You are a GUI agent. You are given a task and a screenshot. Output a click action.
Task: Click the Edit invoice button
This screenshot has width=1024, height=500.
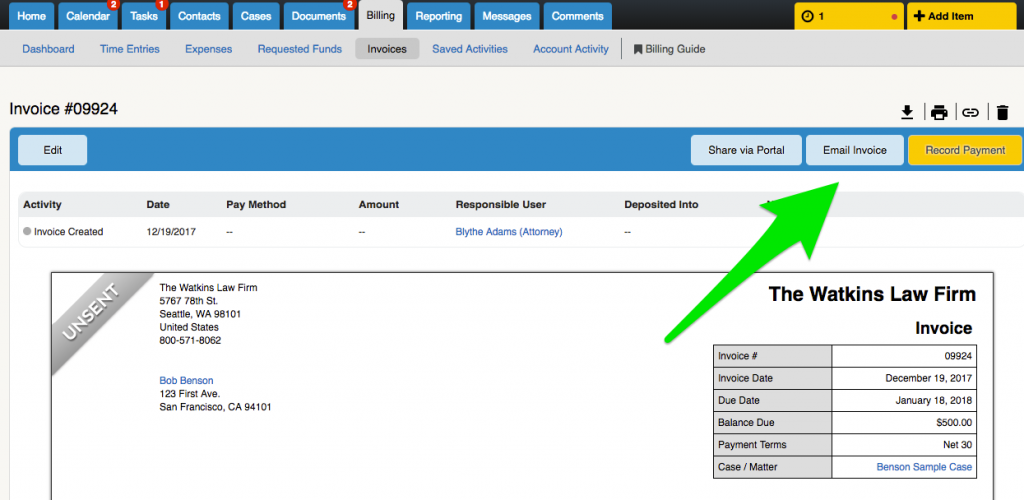pos(52,150)
